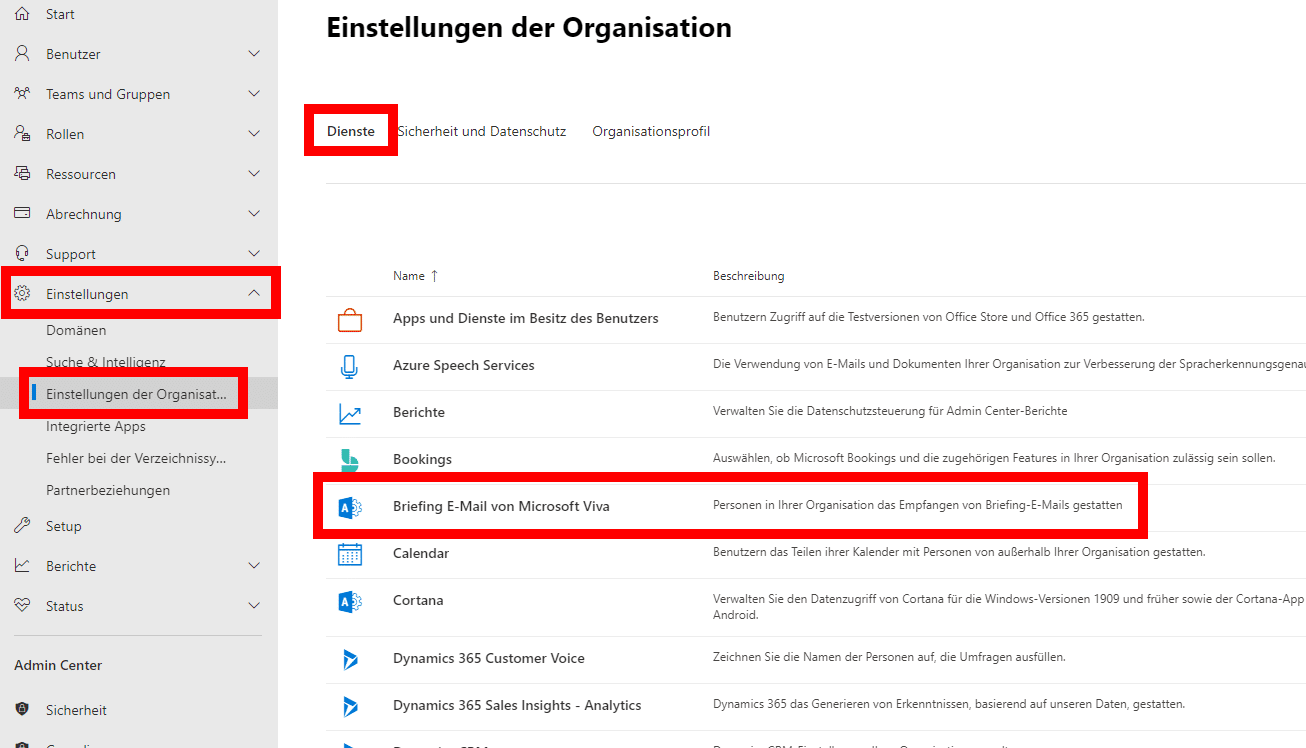This screenshot has width=1306, height=748.
Task: Click the Abrechnung card icon
Action: point(22,214)
